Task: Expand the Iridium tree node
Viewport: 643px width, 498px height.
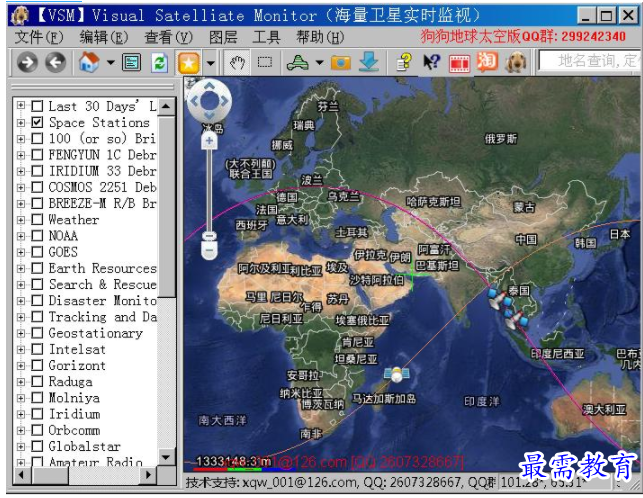Action: [21, 414]
